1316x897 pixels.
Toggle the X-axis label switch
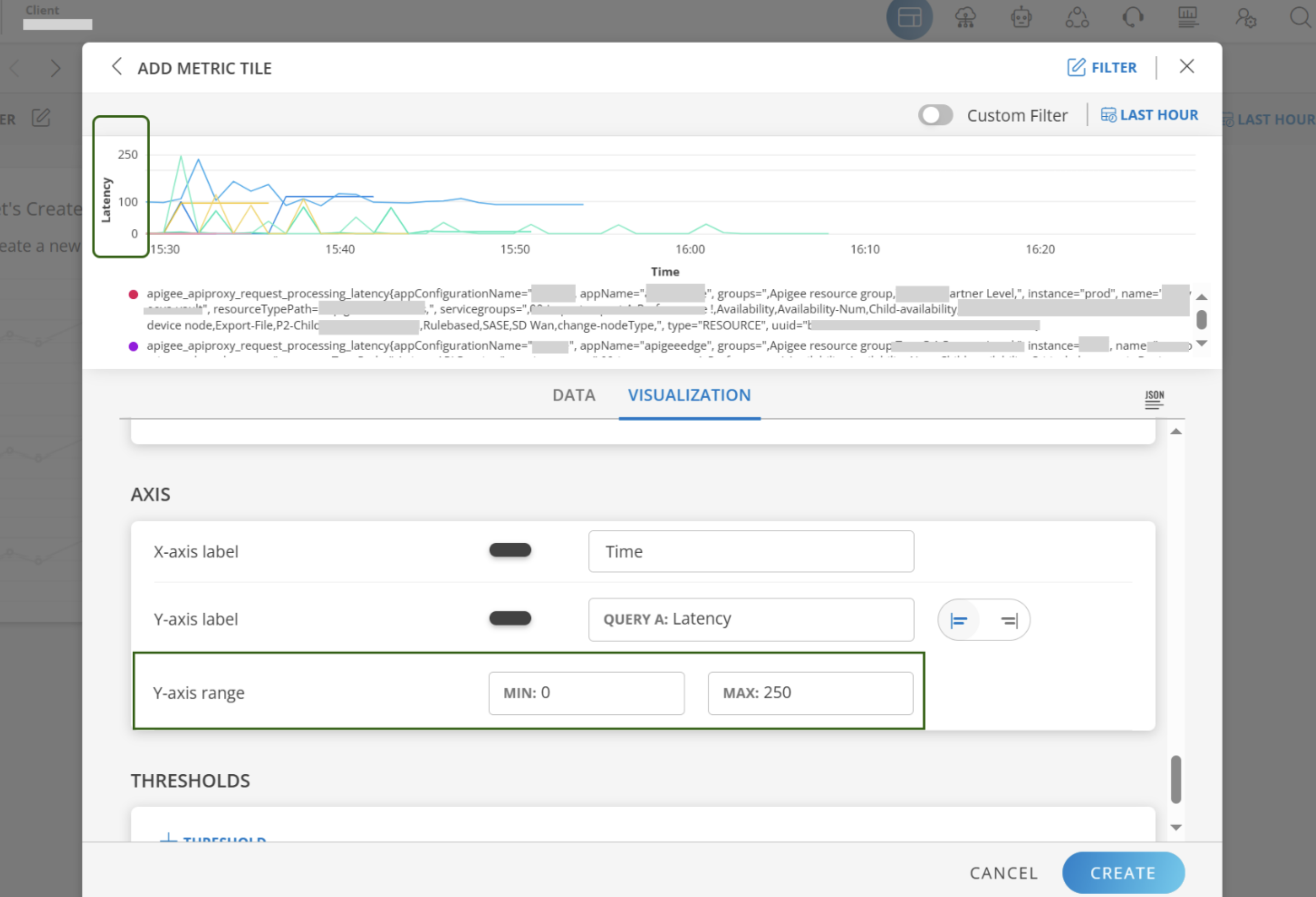pos(510,550)
